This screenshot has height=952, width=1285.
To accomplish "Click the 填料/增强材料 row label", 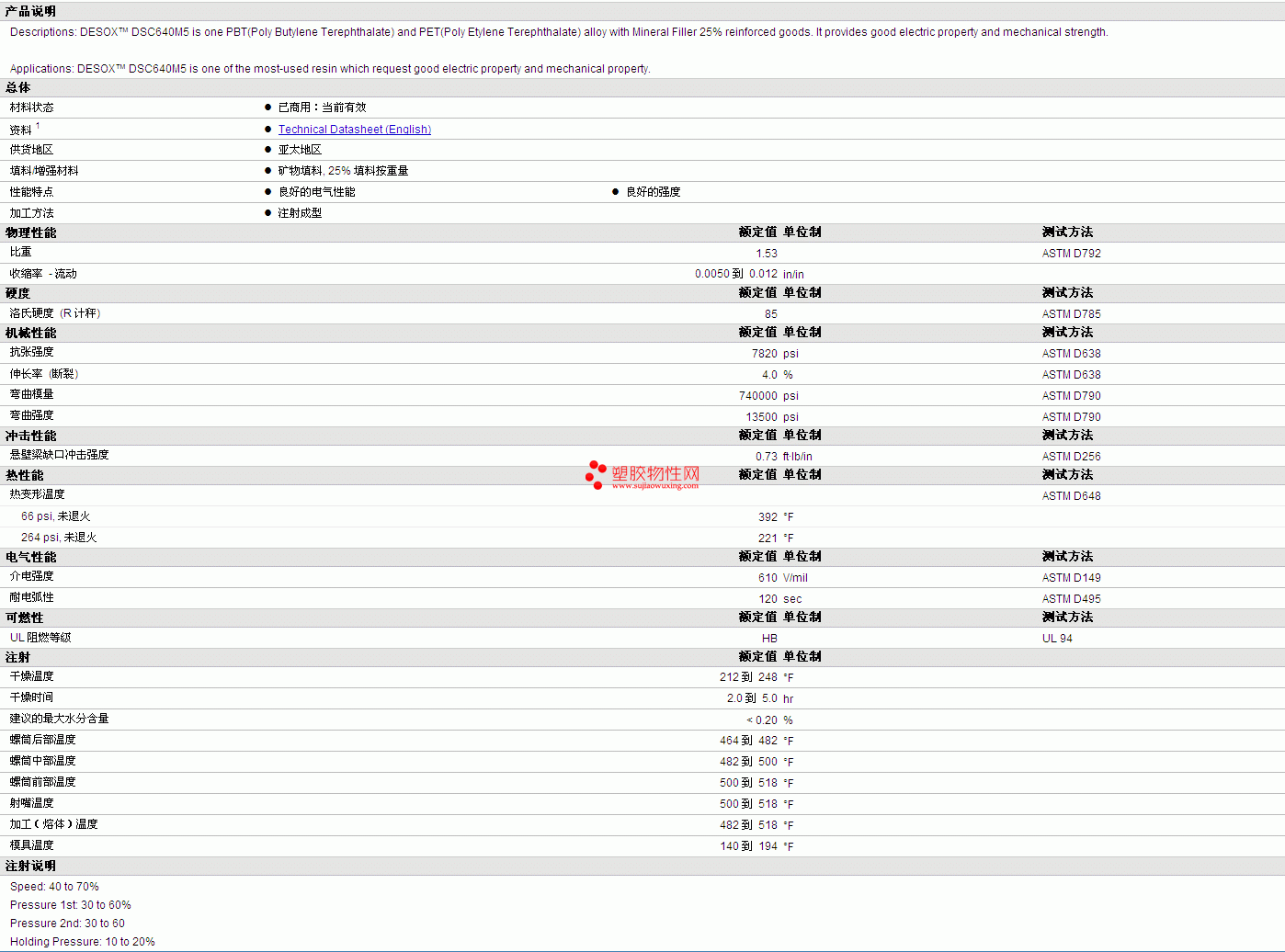I will coord(44,171).
